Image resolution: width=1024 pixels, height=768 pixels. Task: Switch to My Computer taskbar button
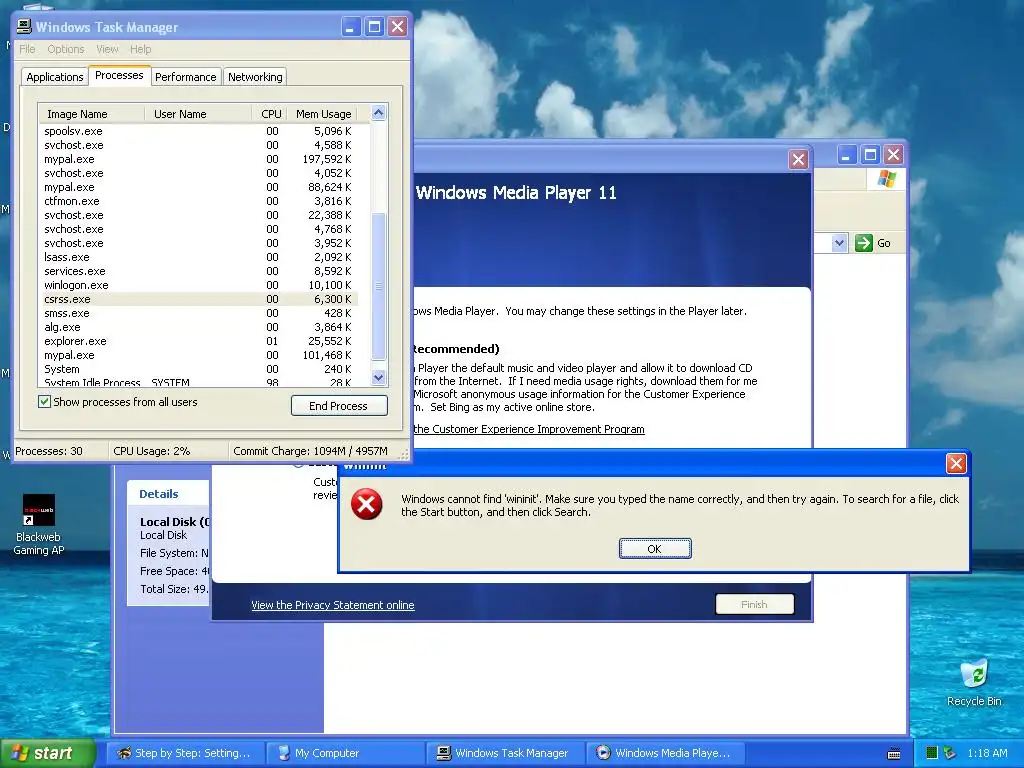345,753
